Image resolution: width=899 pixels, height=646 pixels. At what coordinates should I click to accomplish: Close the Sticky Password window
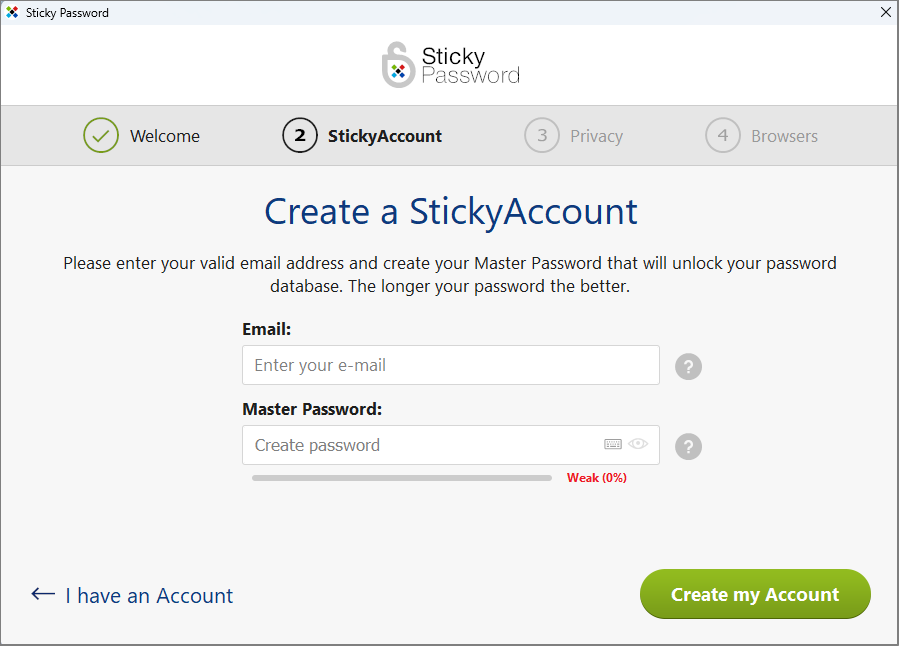point(884,12)
